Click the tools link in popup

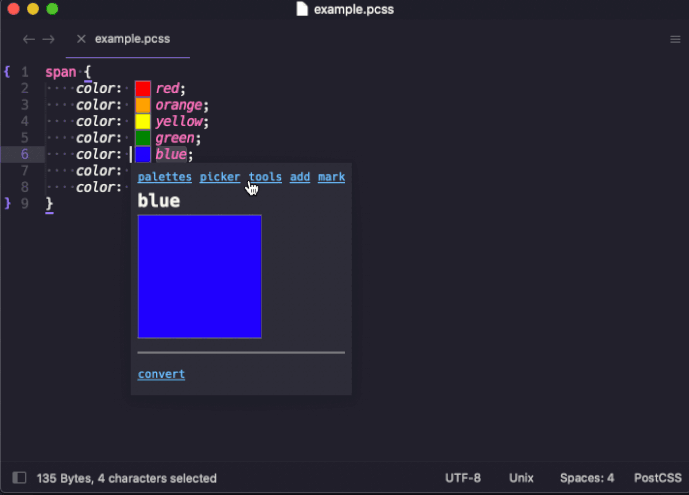tap(265, 177)
